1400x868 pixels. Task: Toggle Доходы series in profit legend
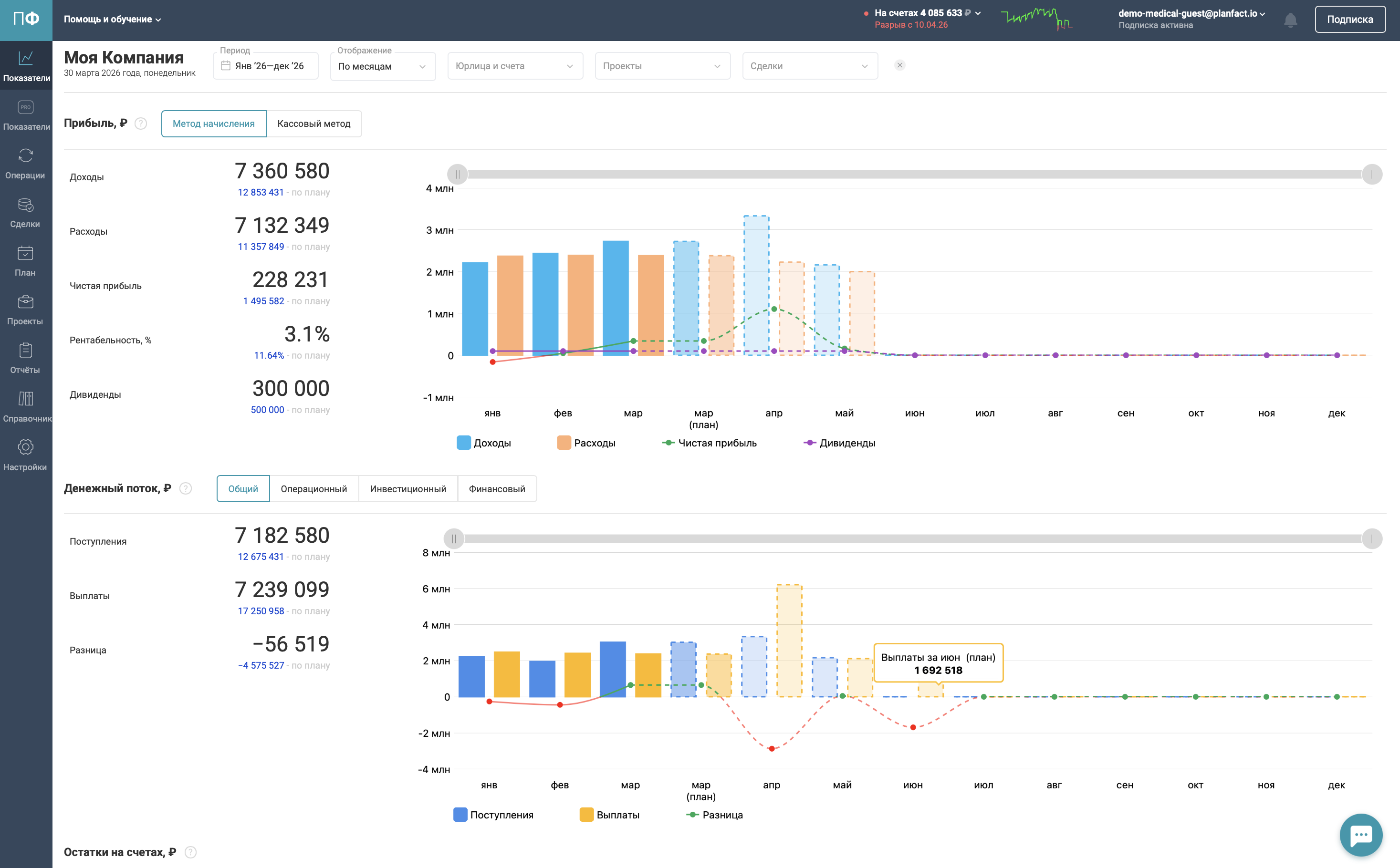click(483, 443)
